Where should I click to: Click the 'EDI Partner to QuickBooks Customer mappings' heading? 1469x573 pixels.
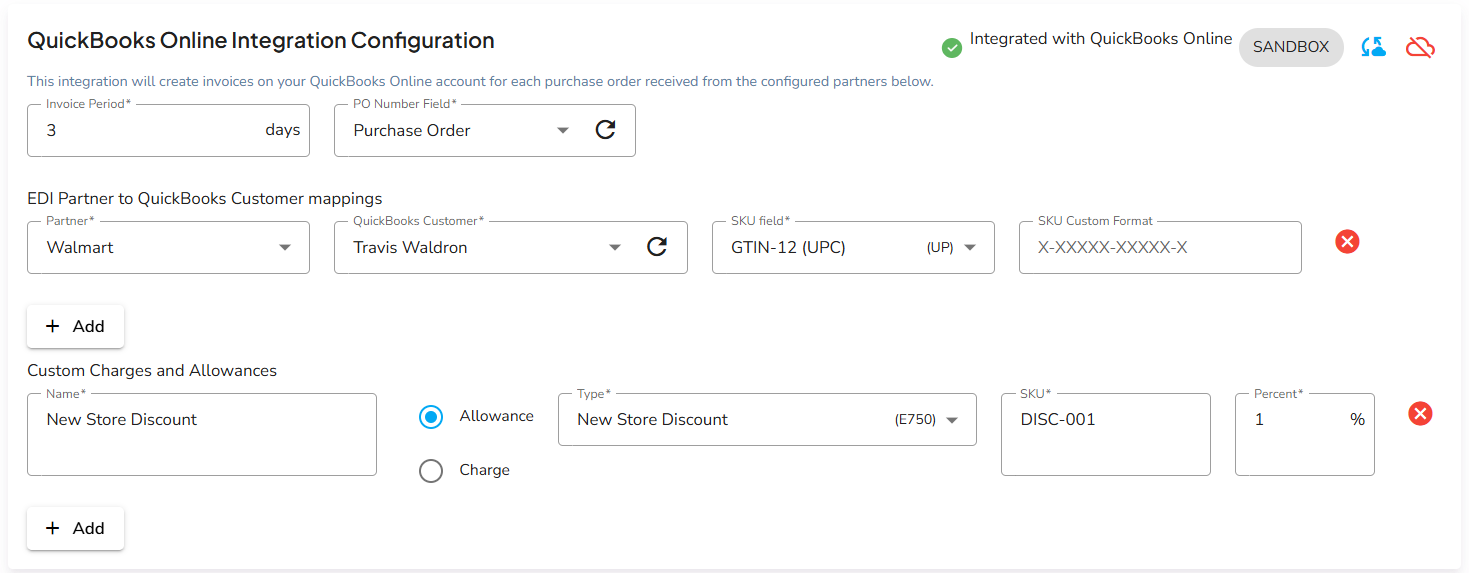[205, 198]
